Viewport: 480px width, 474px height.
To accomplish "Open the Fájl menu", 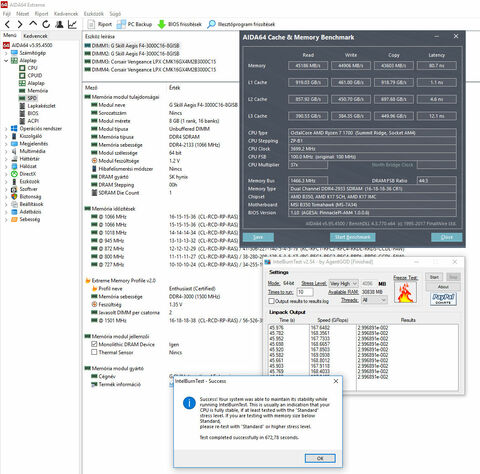I will tap(7, 14).
